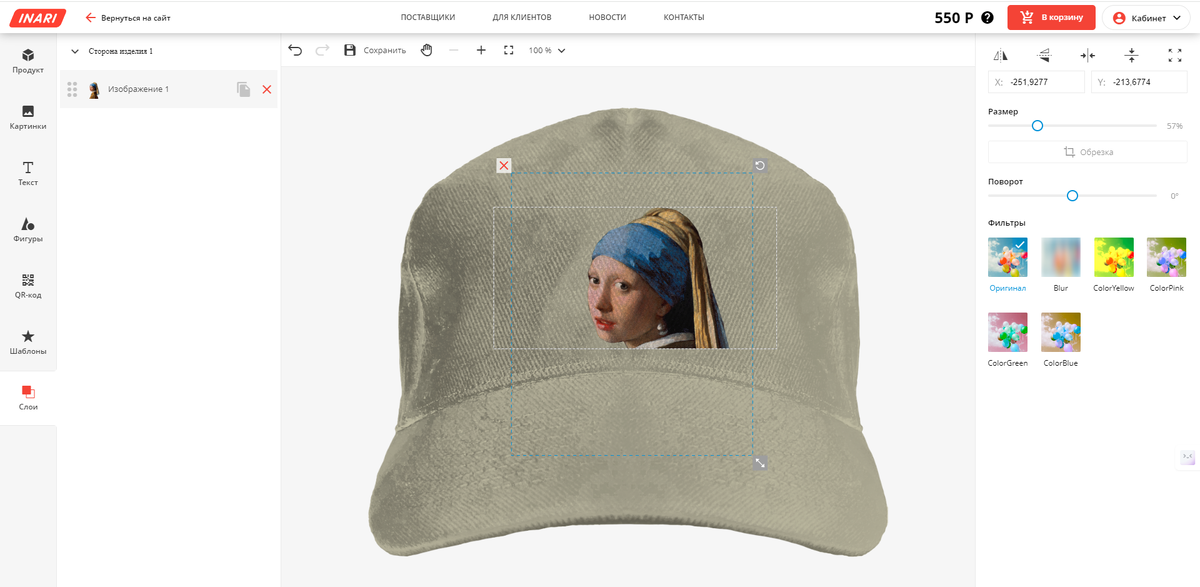This screenshot has width=1200, height=587.
Task: Click the 57% size value
Action: [x=1174, y=126]
